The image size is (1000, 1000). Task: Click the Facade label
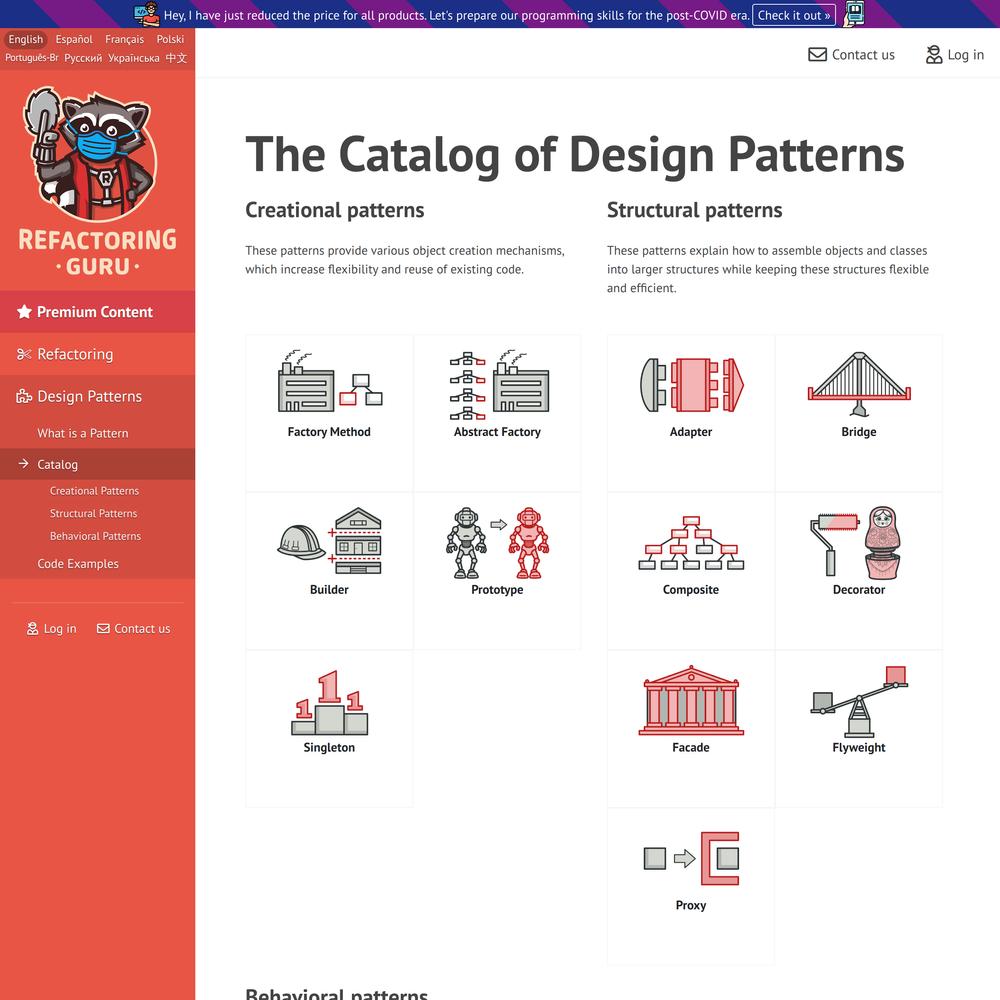691,747
